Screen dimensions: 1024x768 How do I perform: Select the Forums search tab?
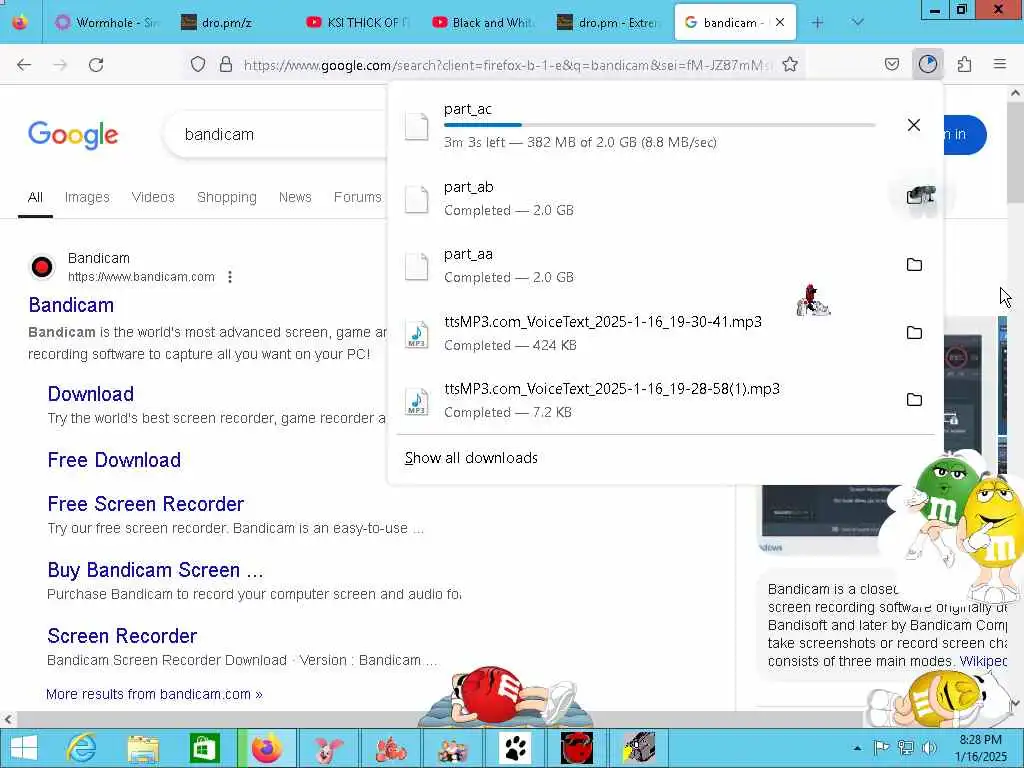point(357,197)
